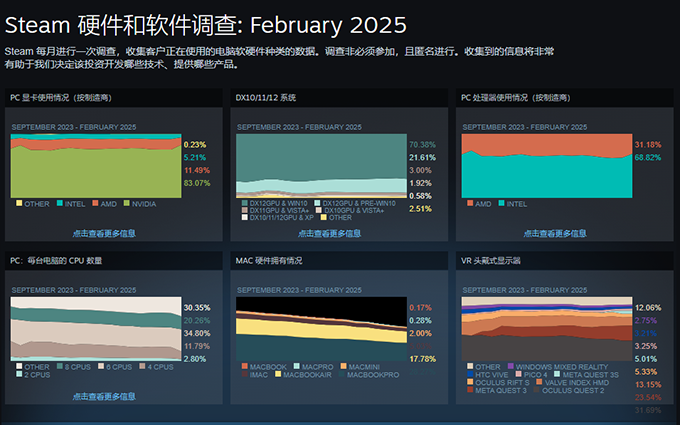Click AMD swatch in graphics card legend

pyautogui.click(x=95, y=203)
